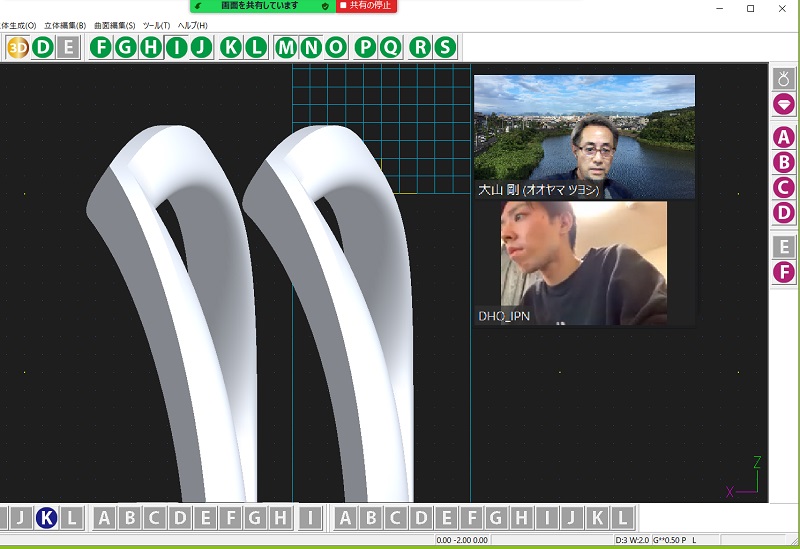Click the magenta F icon in right sidebar
Viewport: 800px width, 549px height.
(x=784, y=272)
